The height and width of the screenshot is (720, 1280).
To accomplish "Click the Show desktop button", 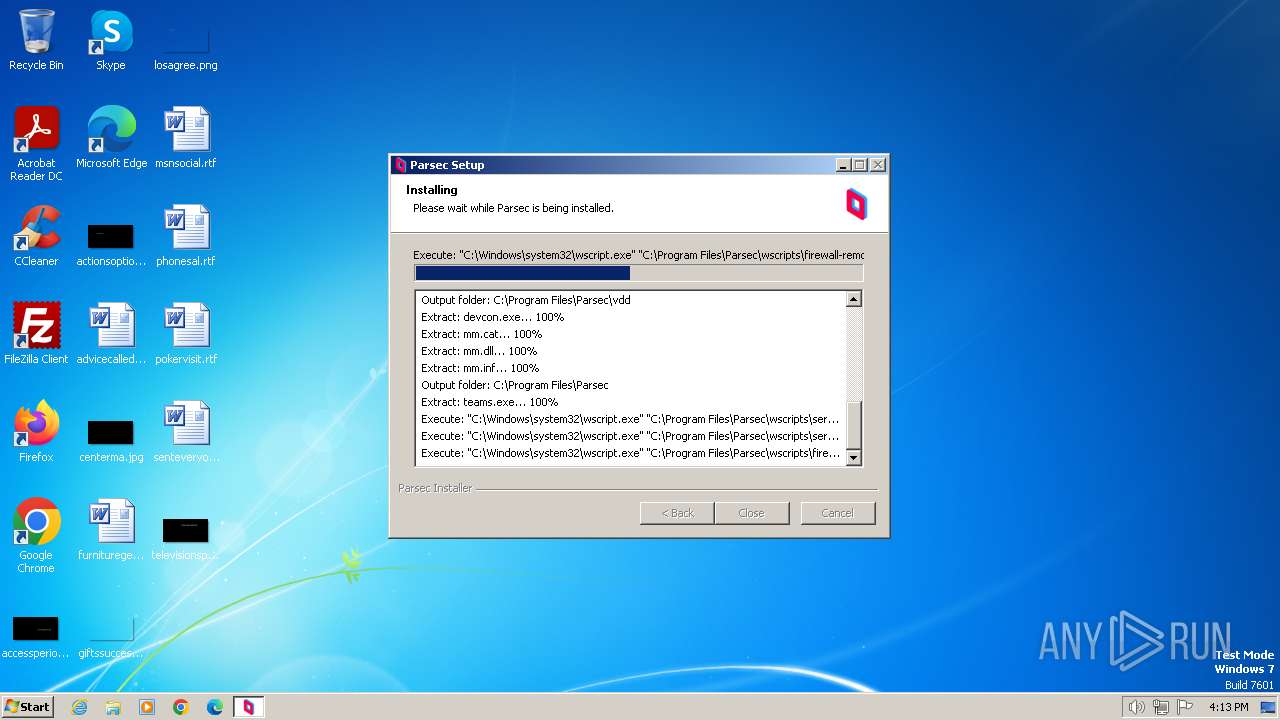I will 1269,707.
